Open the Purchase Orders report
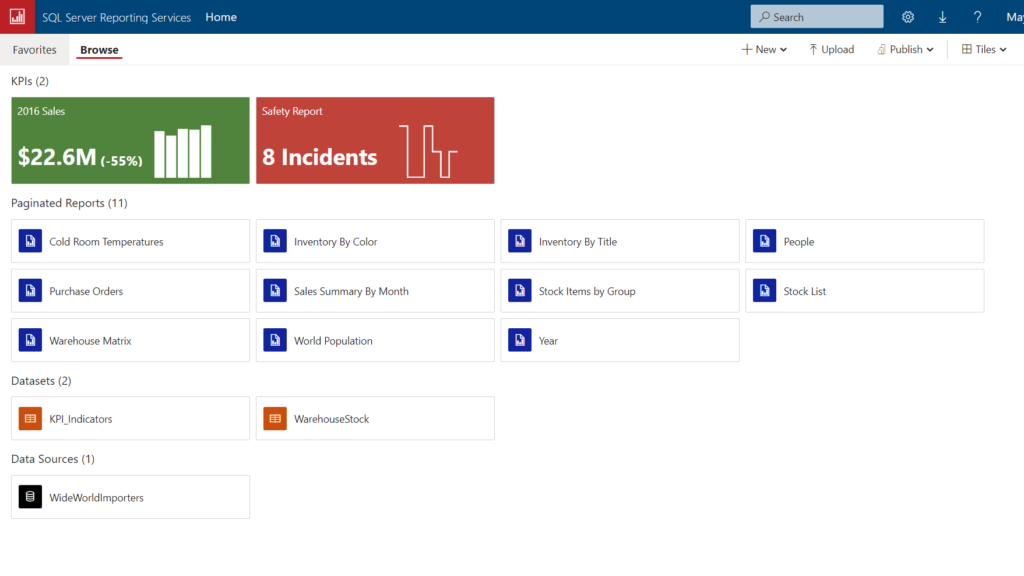This screenshot has height=576, width=1024. [131, 291]
